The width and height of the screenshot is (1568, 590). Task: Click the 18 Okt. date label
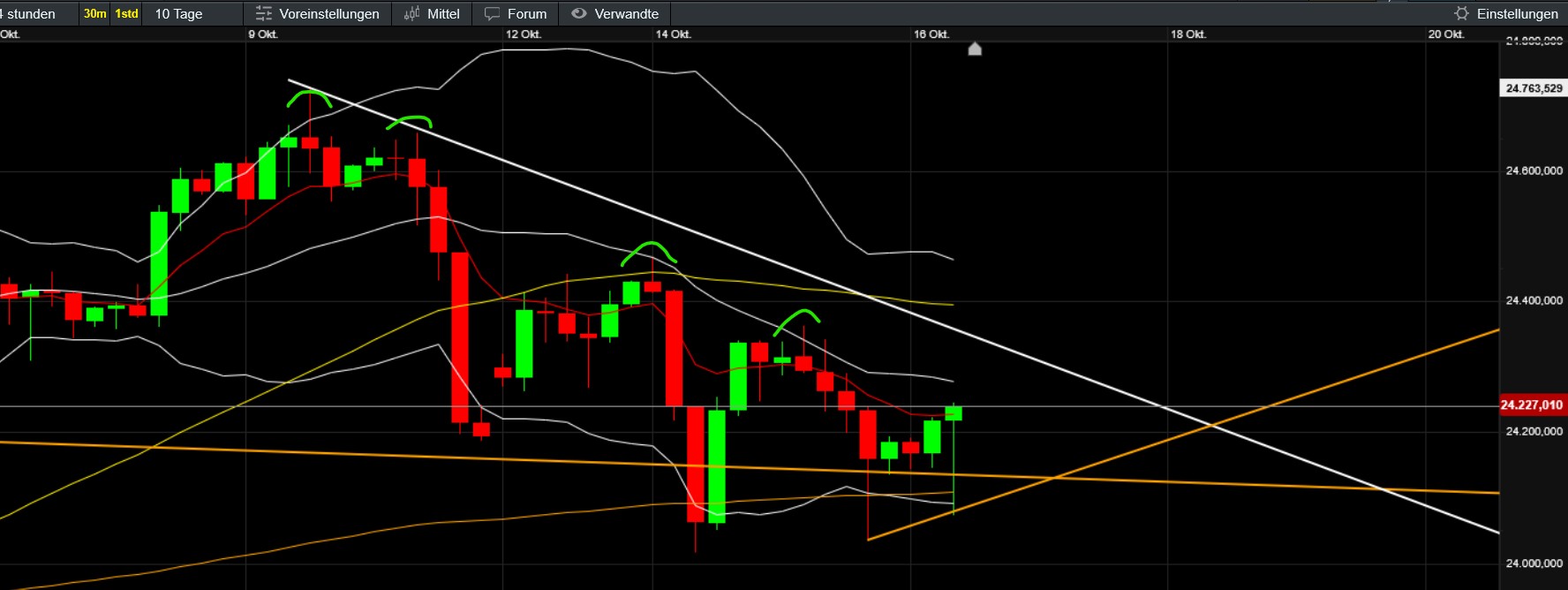[x=1188, y=34]
